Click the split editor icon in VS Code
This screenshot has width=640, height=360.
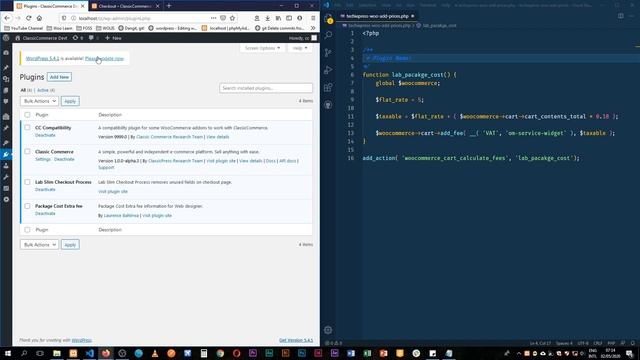[x=620, y=16]
